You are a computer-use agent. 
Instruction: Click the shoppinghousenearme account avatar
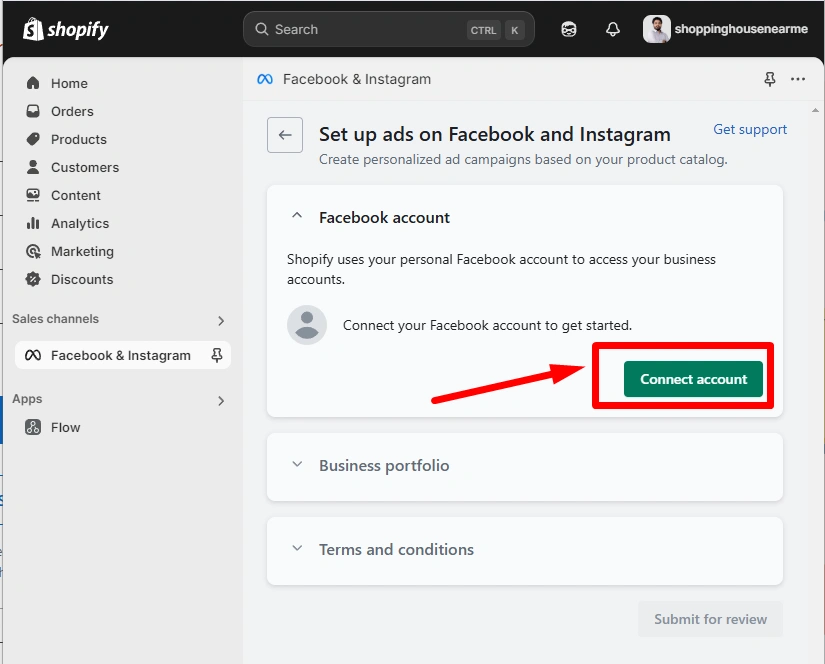pyautogui.click(x=657, y=29)
